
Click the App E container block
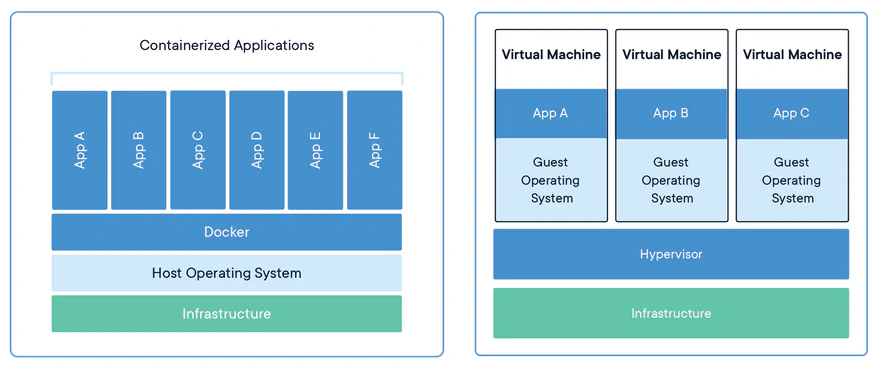pos(316,150)
